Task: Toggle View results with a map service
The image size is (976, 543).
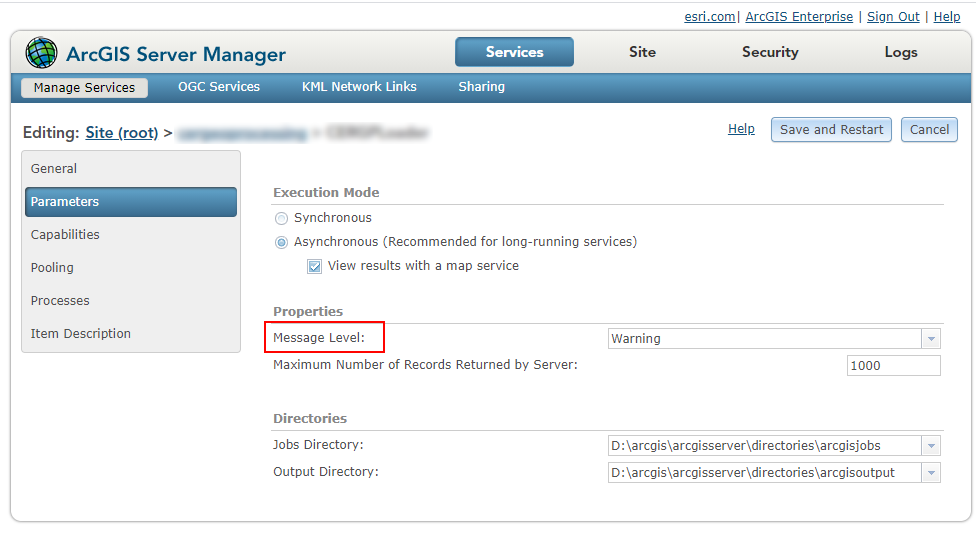Action: 314,267
